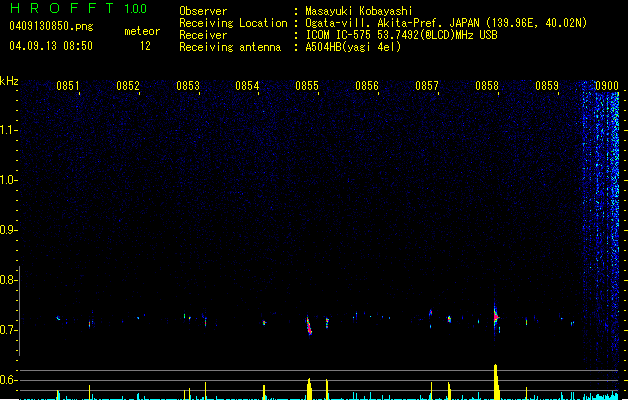Click the 0859 time marker
Viewport: 629px width, 400px height.
[547, 86]
